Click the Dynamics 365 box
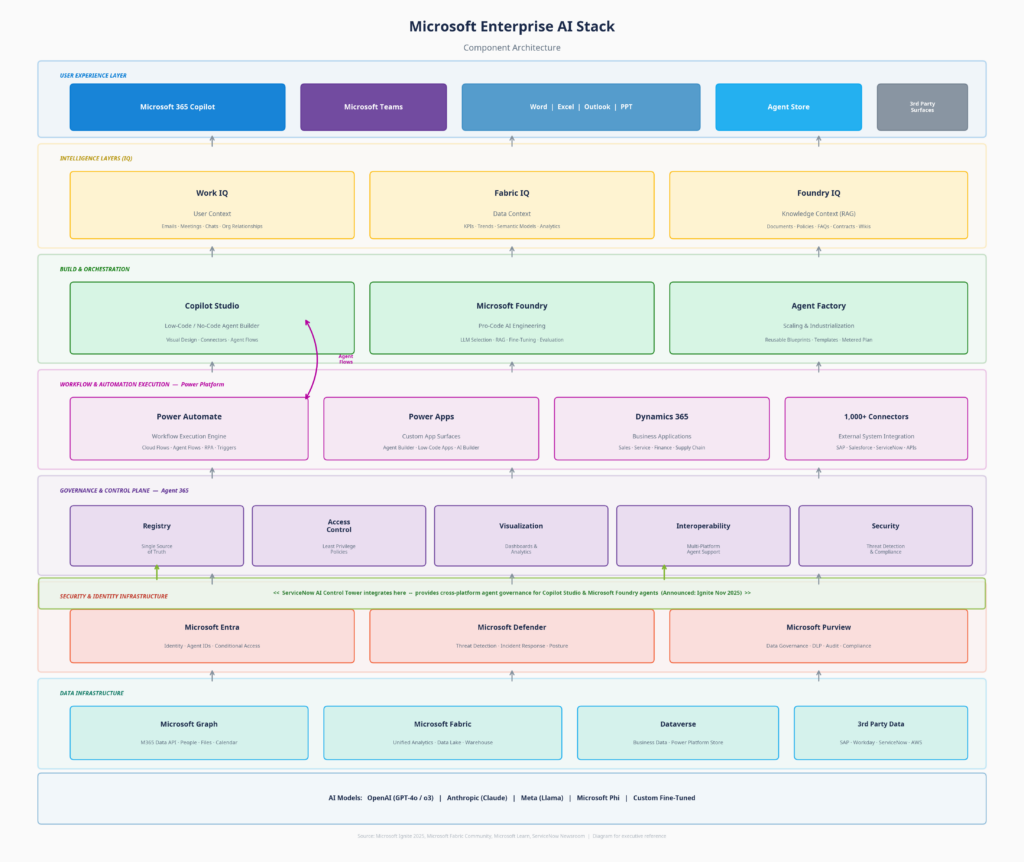Screen dimensions: 1024x862 pos(661,428)
